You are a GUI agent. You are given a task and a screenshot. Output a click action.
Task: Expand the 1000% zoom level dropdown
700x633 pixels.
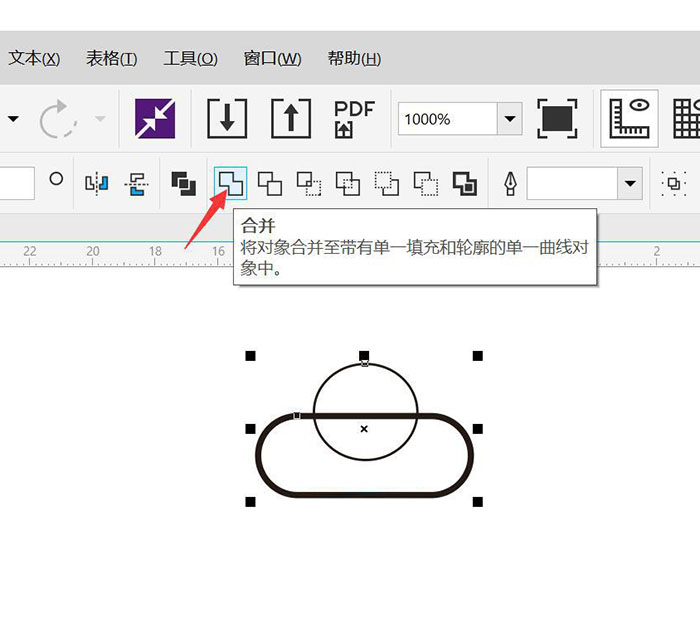pos(510,119)
